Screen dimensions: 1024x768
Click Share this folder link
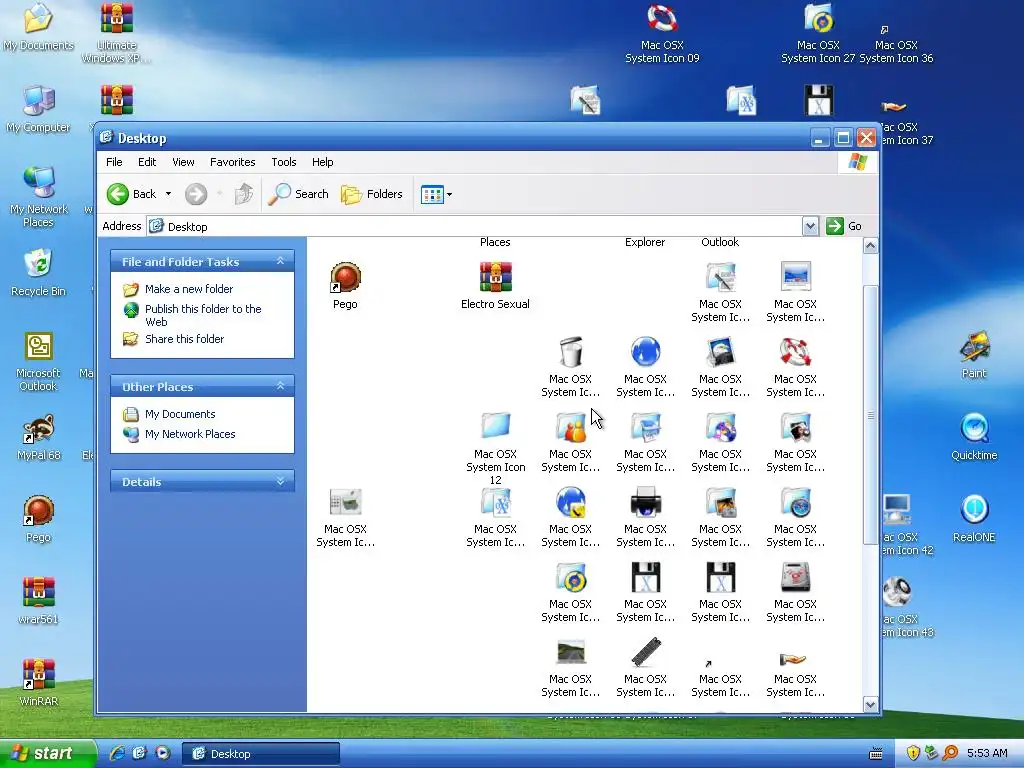coord(184,339)
